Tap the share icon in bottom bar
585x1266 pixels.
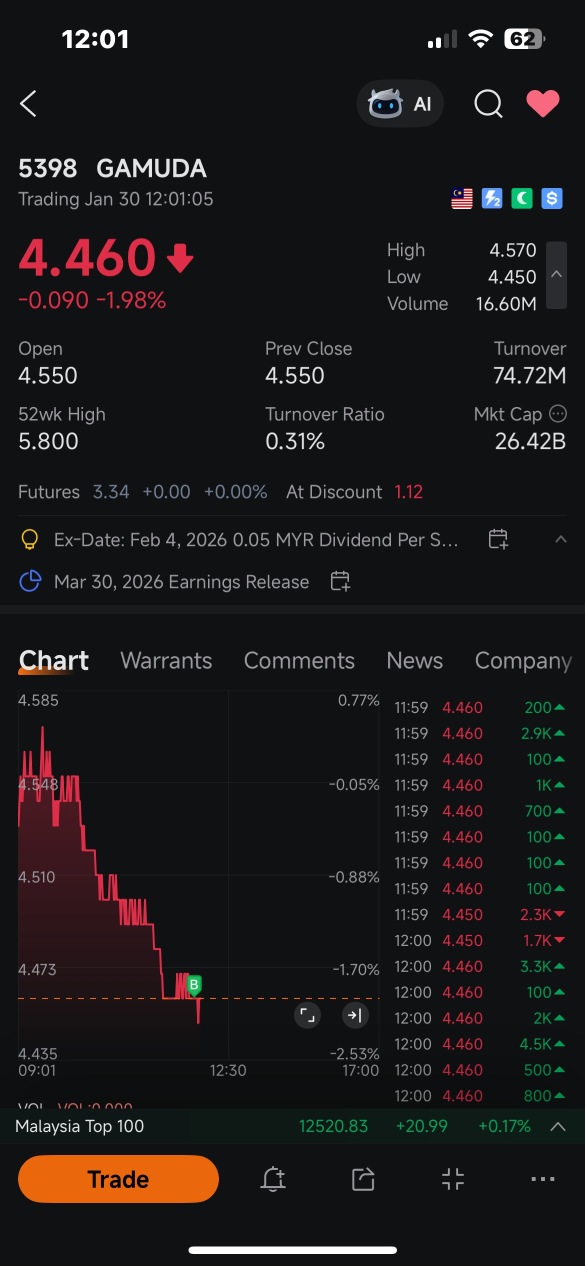pyautogui.click(x=363, y=1179)
